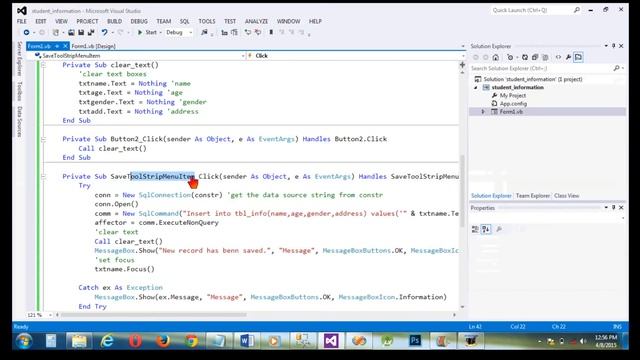
Task: Open Windows Start menu
Action: coord(24,341)
